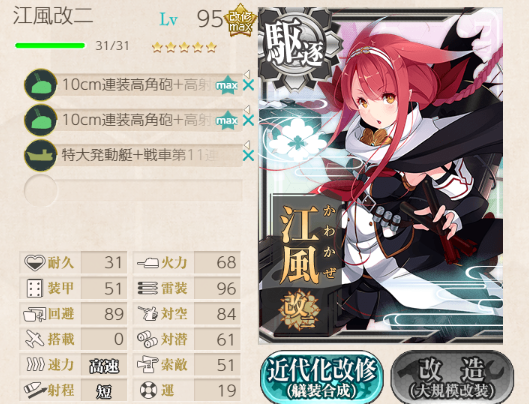Click the 耐久 heart icon
Image resolution: width=529 pixels, height=404 pixels.
34,262
